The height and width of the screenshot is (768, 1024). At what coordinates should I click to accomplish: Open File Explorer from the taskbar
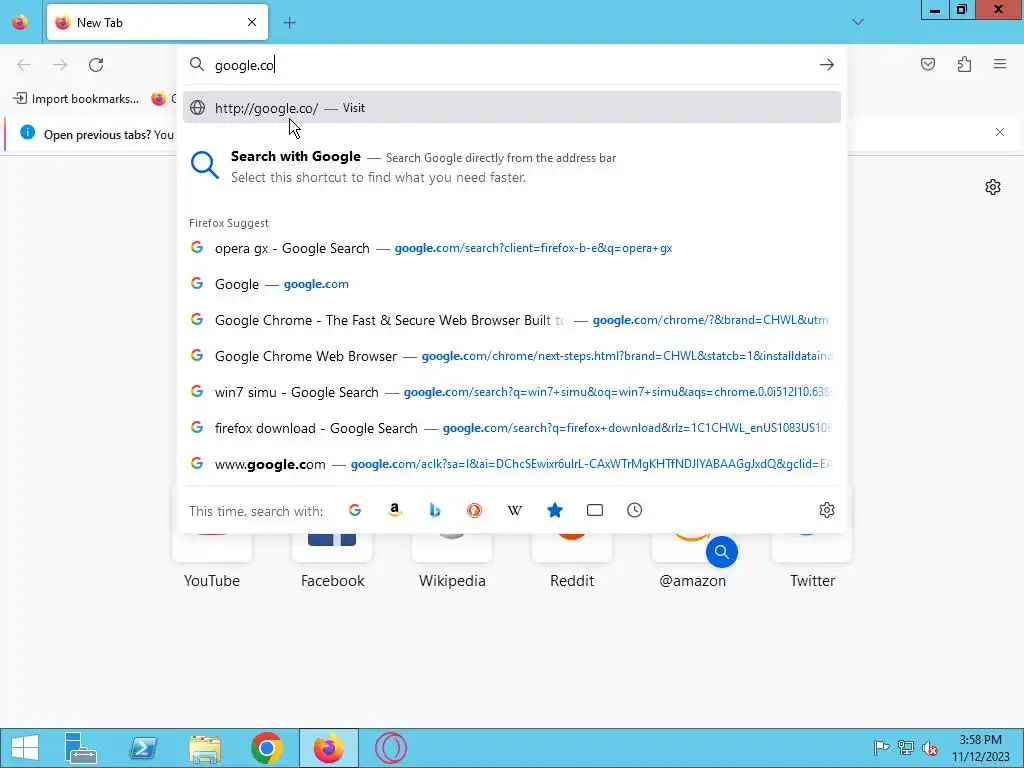pos(204,748)
